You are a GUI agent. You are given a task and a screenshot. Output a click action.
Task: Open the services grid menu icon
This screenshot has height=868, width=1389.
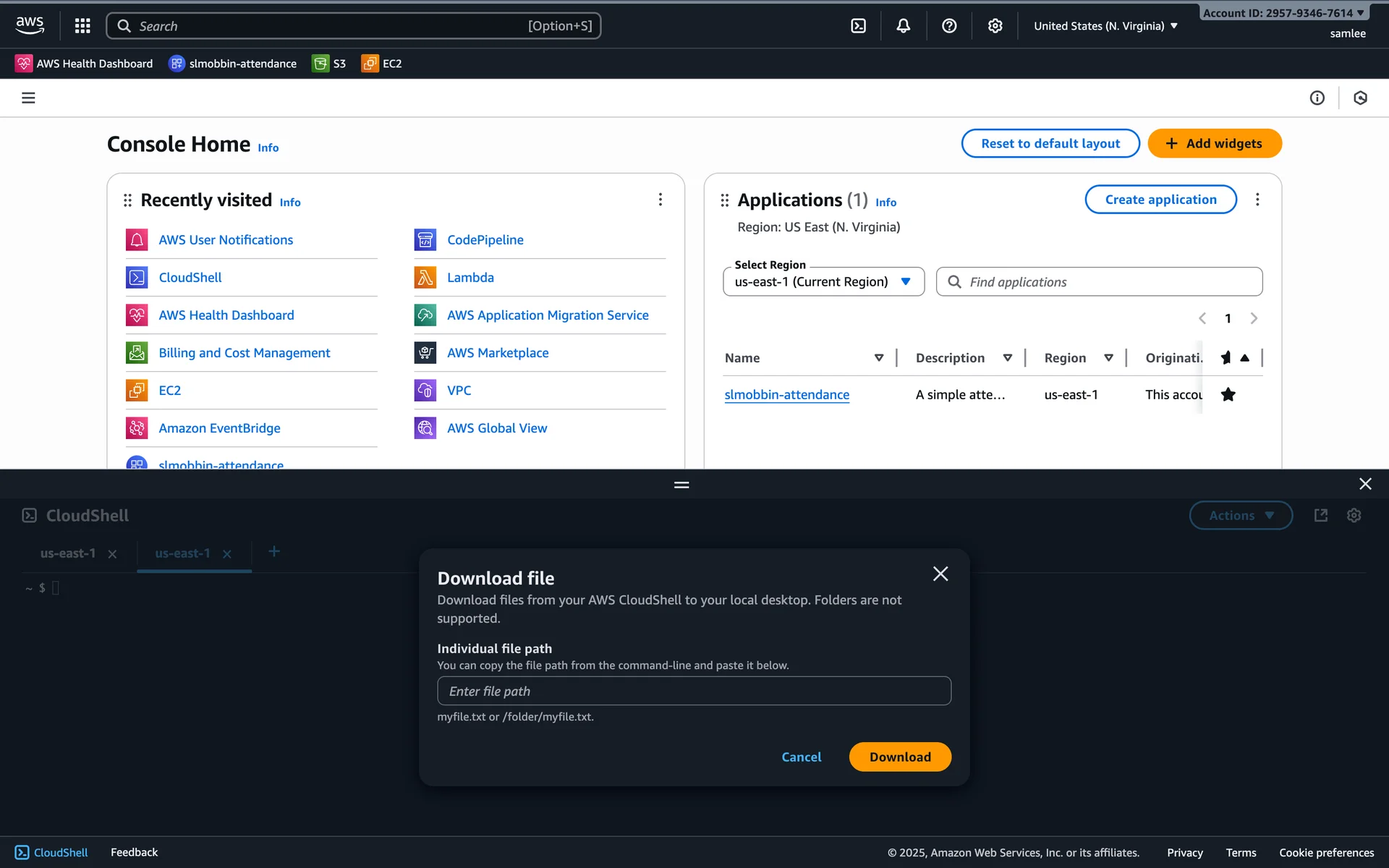pos(82,26)
